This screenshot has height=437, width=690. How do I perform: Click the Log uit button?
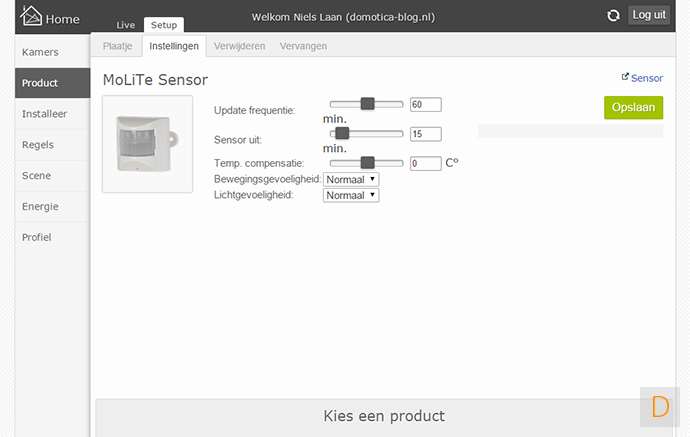[649, 15]
